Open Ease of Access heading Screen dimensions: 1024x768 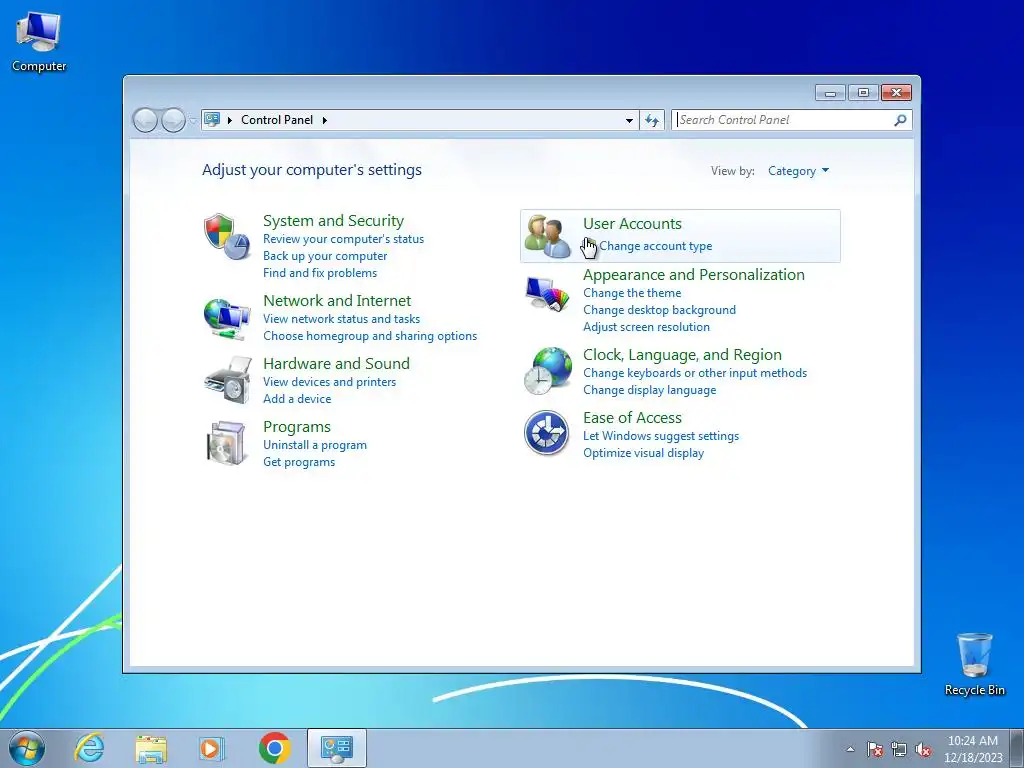pyautogui.click(x=632, y=418)
